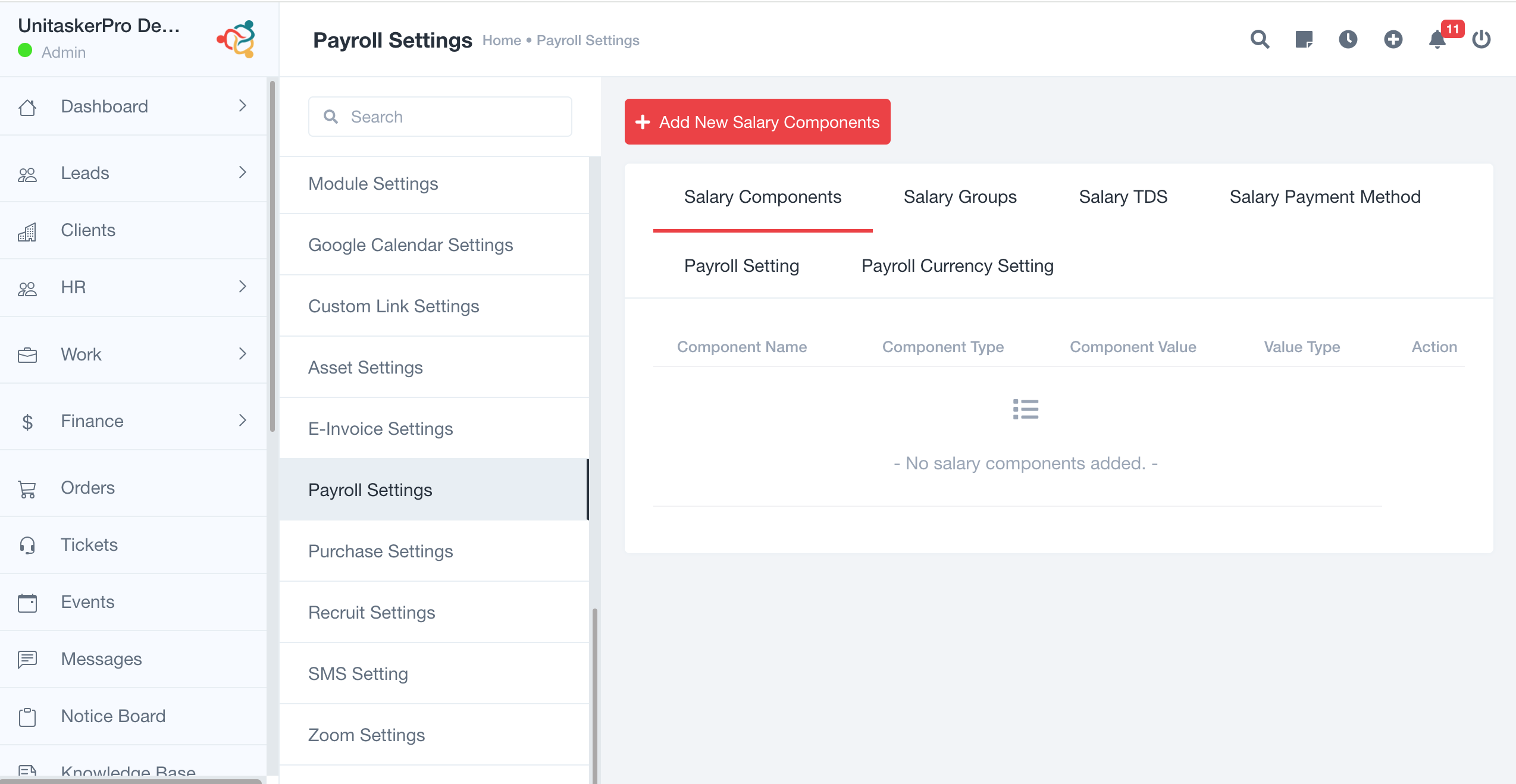1516x784 pixels.
Task: Open SMS Setting
Action: point(434,674)
